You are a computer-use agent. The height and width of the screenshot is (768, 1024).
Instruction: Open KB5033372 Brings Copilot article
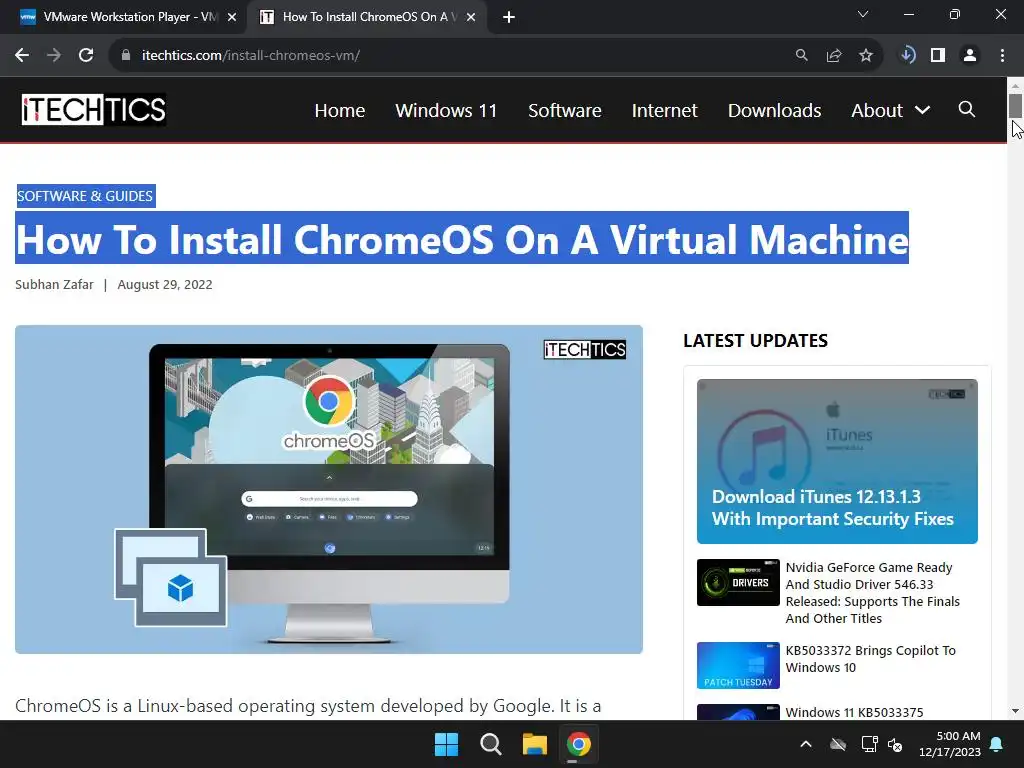pyautogui.click(x=870, y=659)
